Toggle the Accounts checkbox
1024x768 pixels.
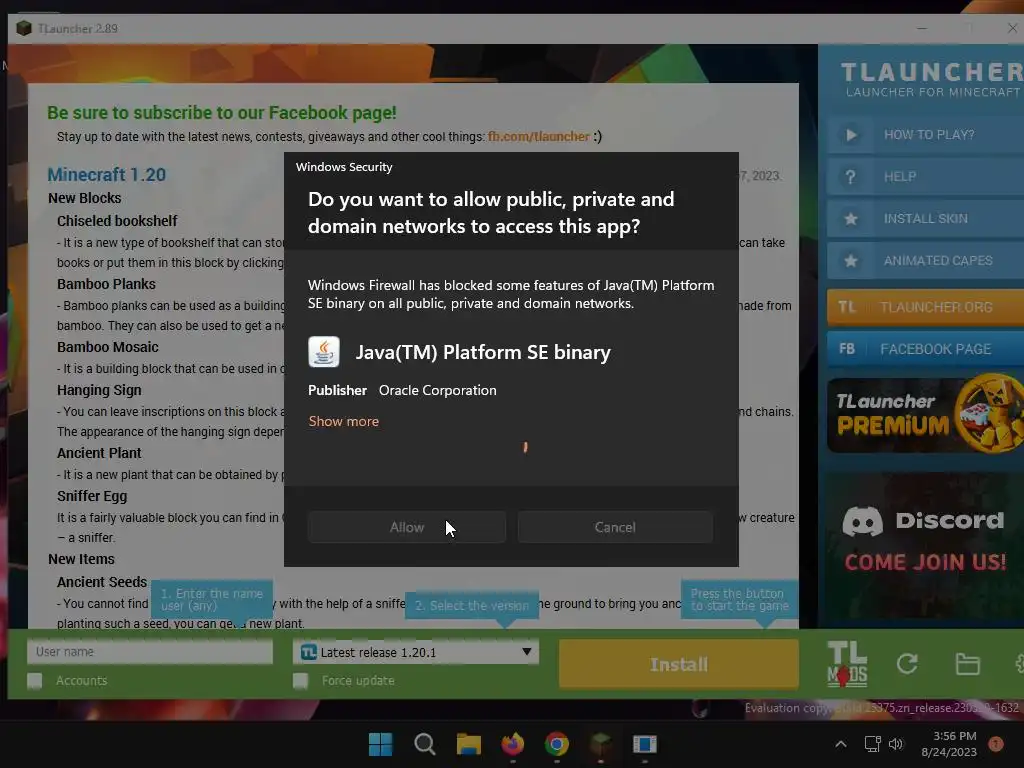[35, 680]
